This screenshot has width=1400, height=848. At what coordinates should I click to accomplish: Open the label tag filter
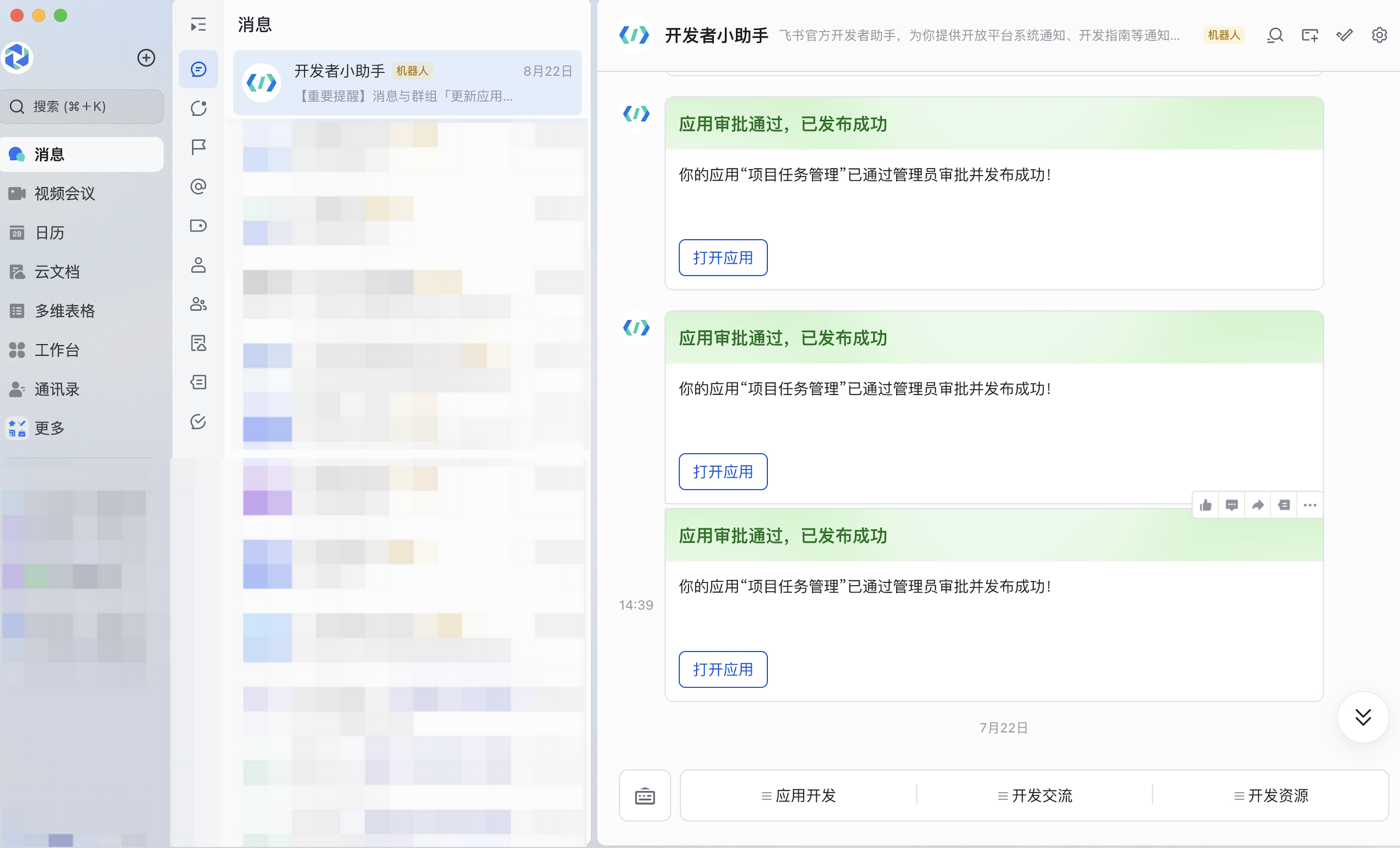coord(199,225)
